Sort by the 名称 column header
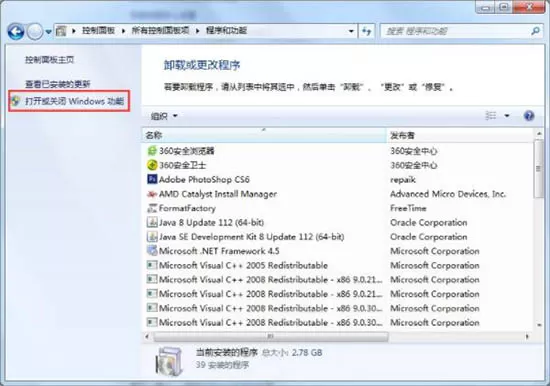This screenshot has height=386, width=550. (264, 135)
